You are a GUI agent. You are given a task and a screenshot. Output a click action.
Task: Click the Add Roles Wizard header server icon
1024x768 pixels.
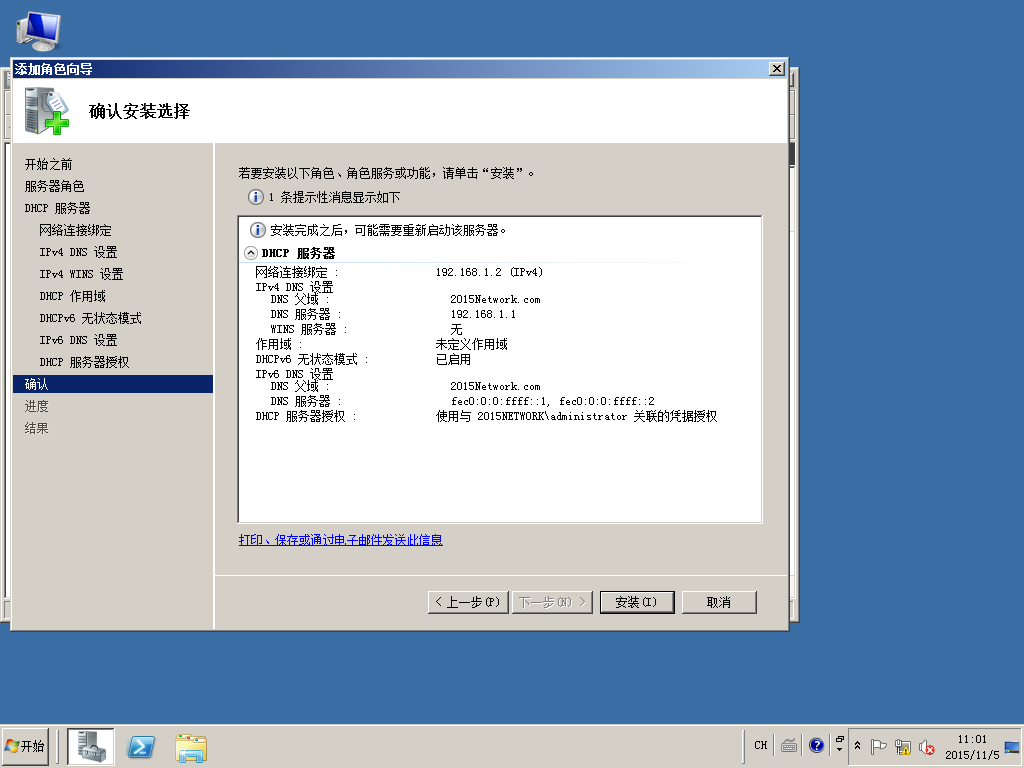(x=46, y=111)
